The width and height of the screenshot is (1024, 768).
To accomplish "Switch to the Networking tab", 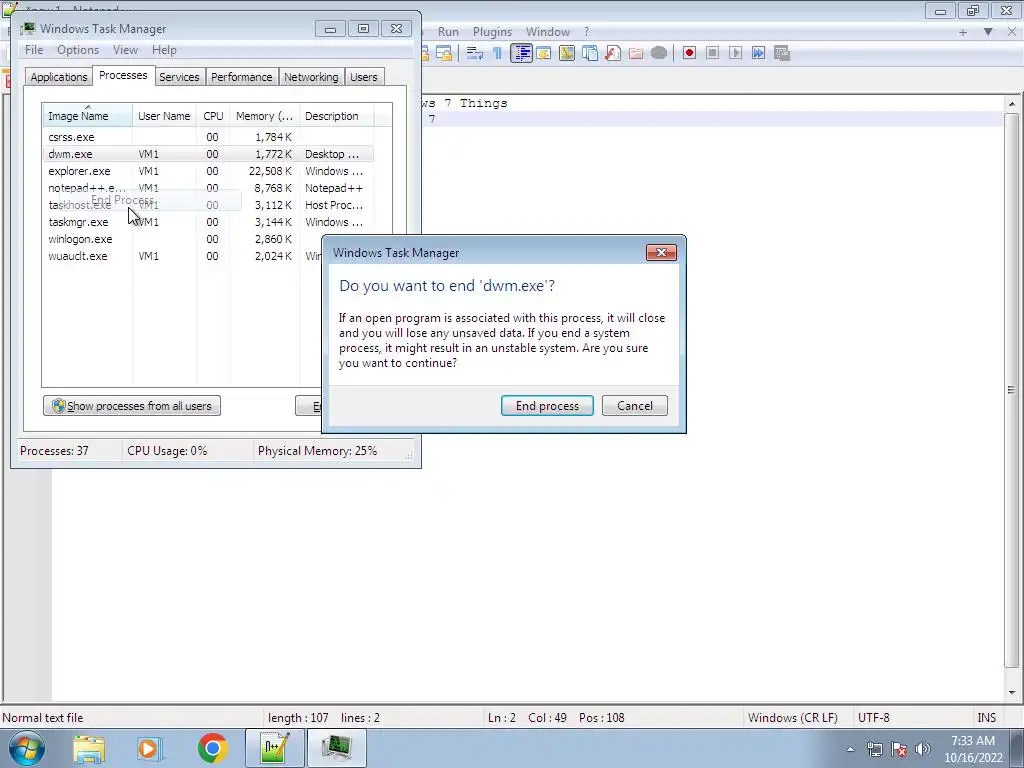I will click(x=311, y=77).
